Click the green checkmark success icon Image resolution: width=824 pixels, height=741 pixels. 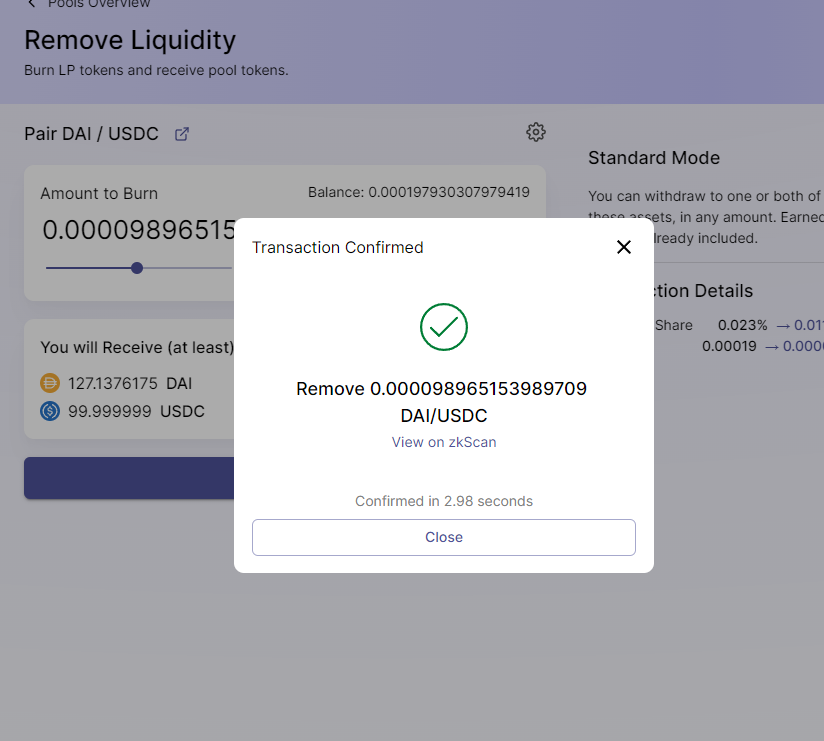point(444,327)
